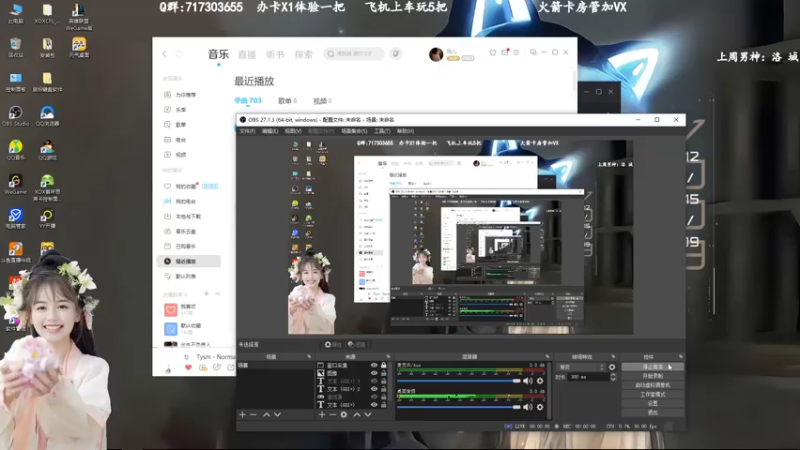
Task: Open QQ浏览器 desktop shortcut
Action: tap(47, 116)
